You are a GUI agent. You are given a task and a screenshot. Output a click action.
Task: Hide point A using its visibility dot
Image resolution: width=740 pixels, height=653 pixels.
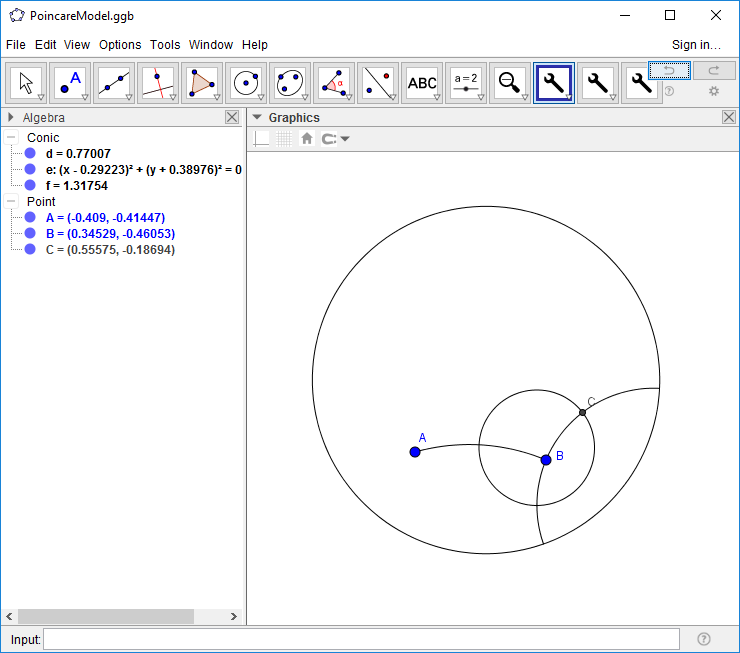pyautogui.click(x=30, y=217)
